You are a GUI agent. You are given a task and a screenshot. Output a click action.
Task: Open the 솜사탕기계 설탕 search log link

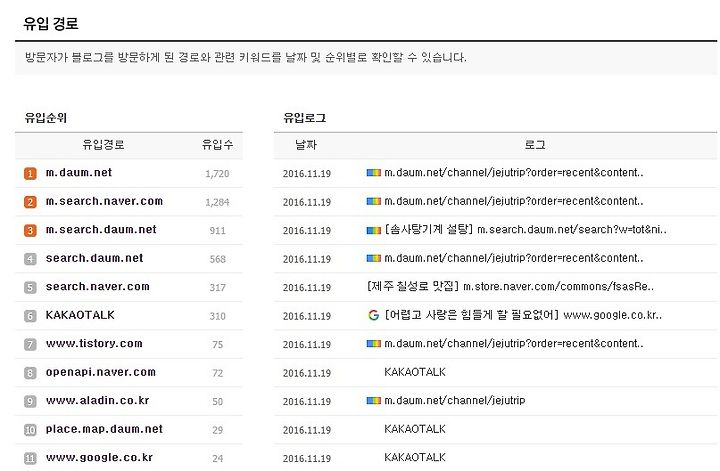tap(525, 230)
